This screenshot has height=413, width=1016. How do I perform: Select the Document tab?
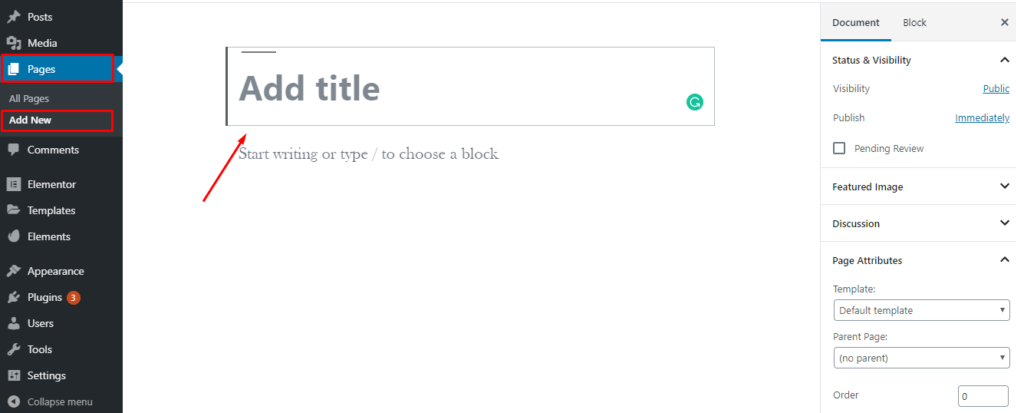(x=855, y=22)
